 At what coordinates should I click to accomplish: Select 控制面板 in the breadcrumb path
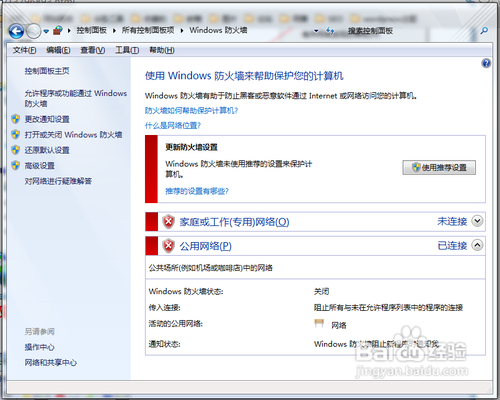coord(91,30)
